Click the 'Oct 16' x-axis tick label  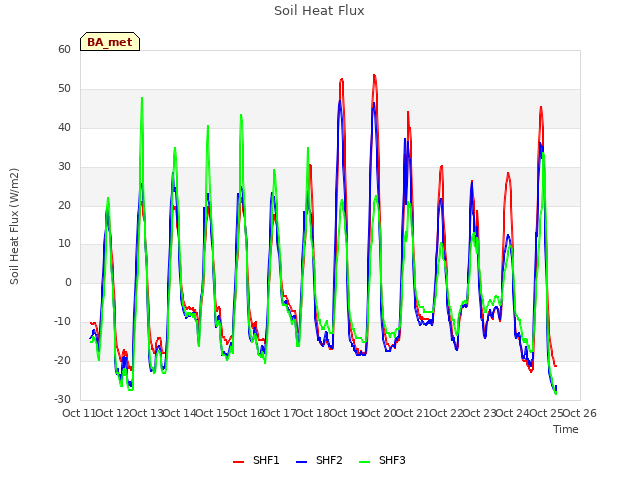pos(247,413)
